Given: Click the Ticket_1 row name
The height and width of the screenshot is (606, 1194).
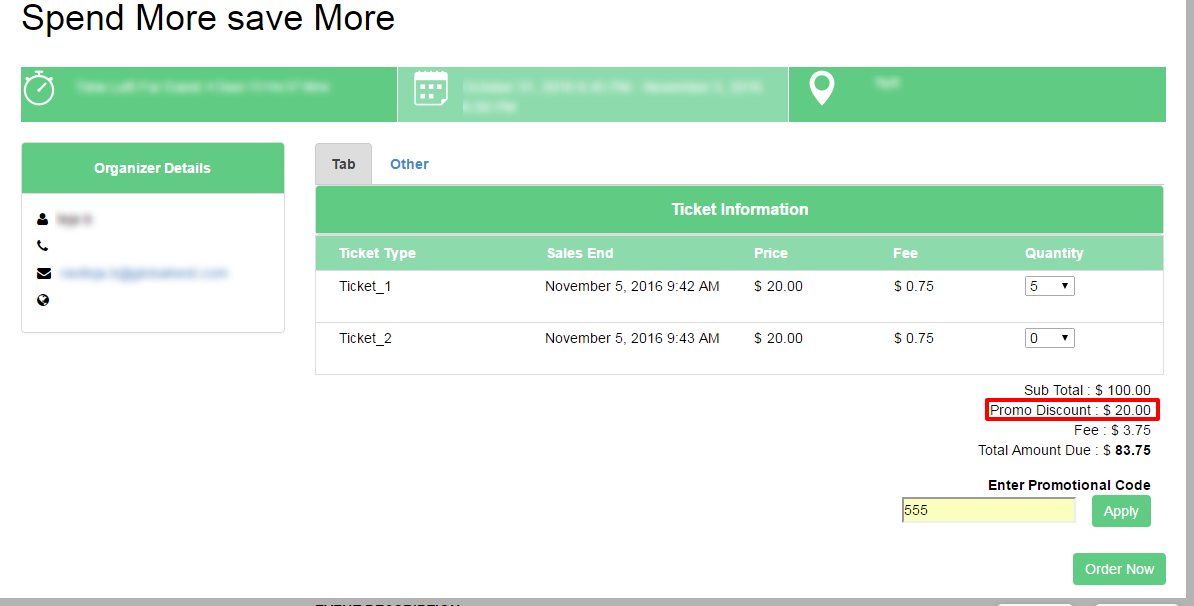Looking at the screenshot, I should 365,286.
